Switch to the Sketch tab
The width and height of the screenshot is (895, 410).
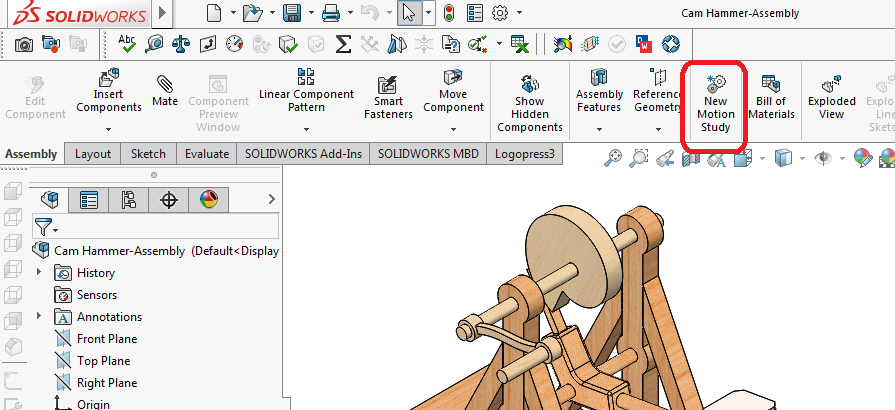coord(148,154)
